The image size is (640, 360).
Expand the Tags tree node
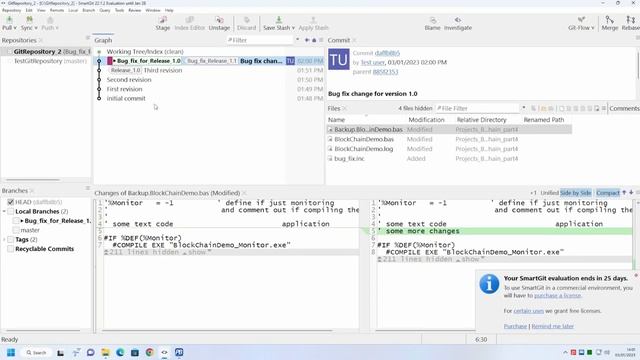4,240
